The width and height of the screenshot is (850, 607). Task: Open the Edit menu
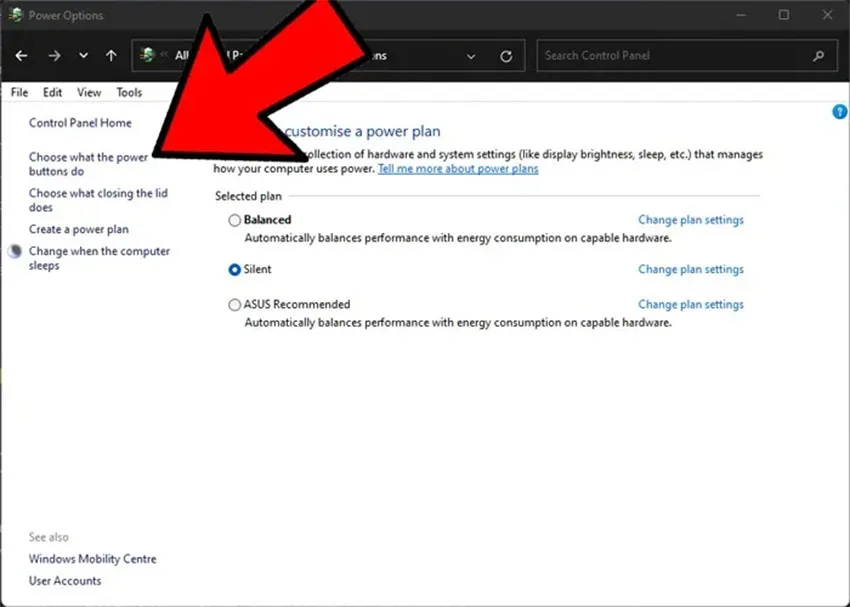point(52,92)
